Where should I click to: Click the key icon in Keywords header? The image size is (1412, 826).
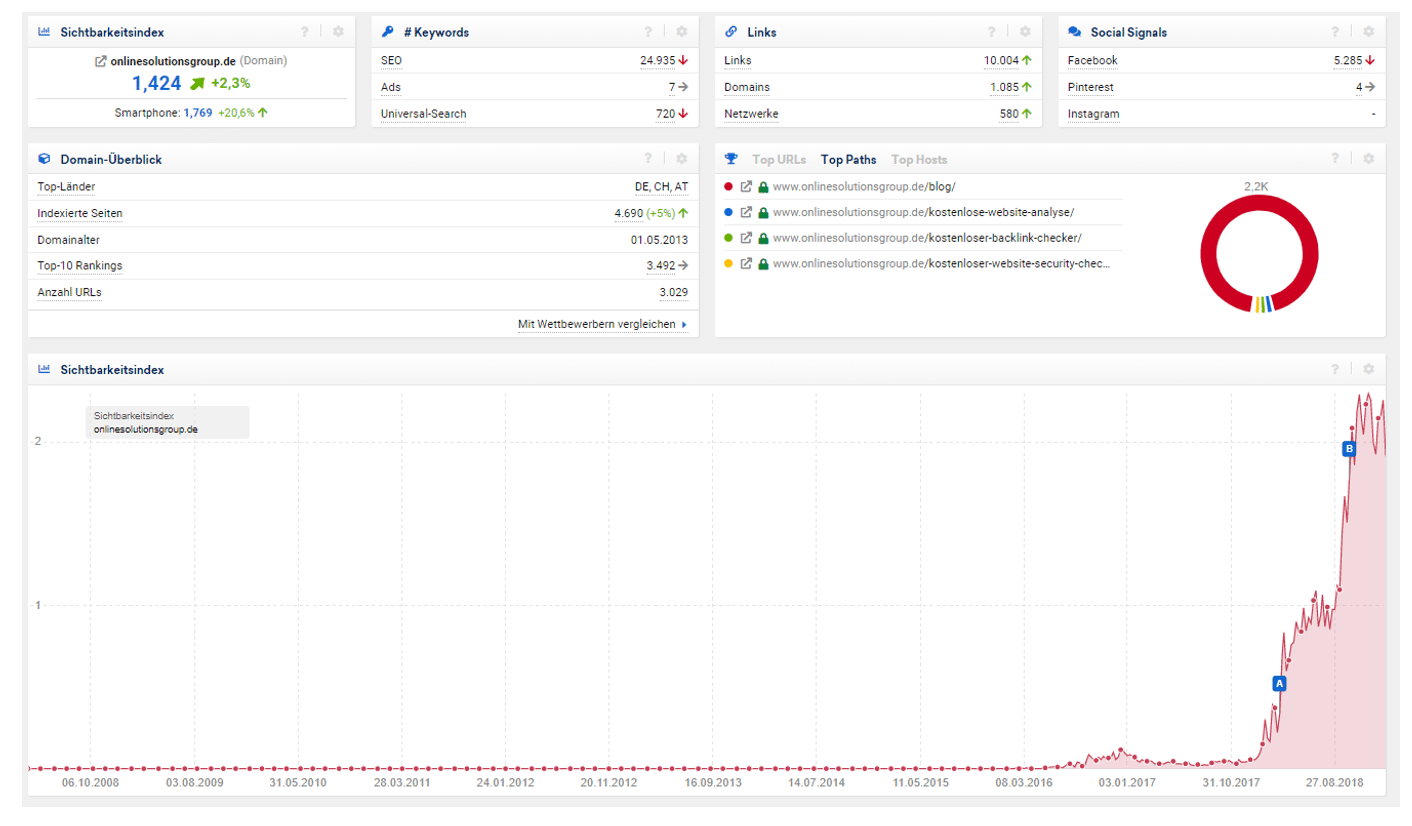click(x=388, y=32)
